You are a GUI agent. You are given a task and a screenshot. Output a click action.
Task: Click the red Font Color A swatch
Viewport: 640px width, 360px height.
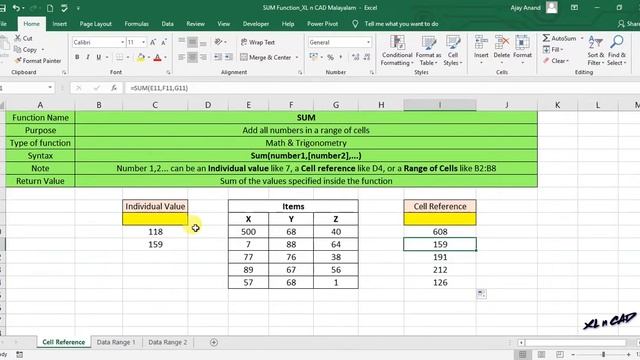158,57
